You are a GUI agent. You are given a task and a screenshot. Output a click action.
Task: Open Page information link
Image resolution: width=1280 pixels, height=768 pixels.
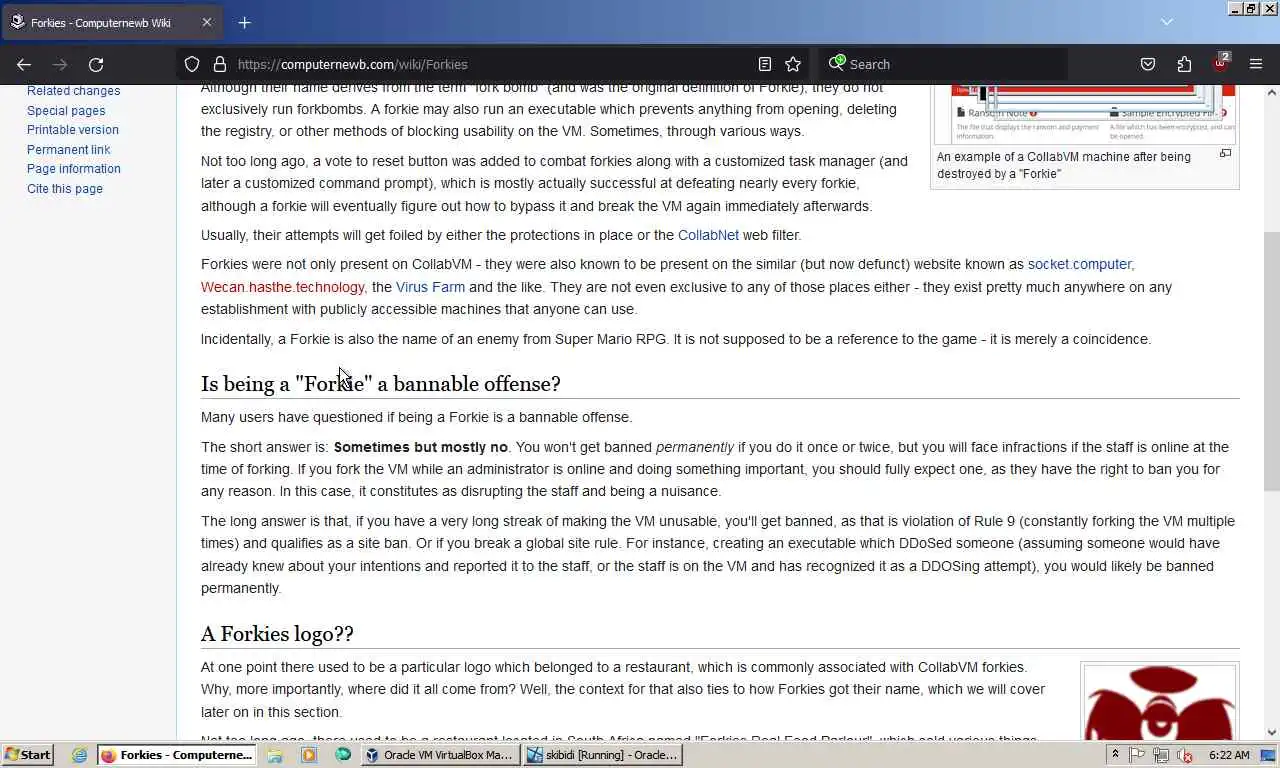[x=74, y=169]
